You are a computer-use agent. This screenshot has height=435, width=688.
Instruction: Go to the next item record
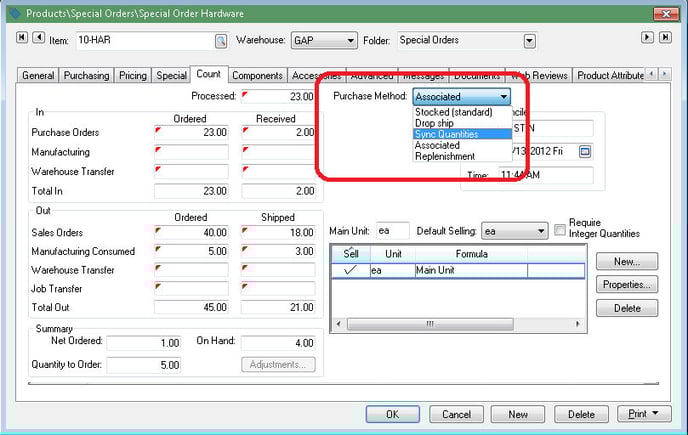649,37
